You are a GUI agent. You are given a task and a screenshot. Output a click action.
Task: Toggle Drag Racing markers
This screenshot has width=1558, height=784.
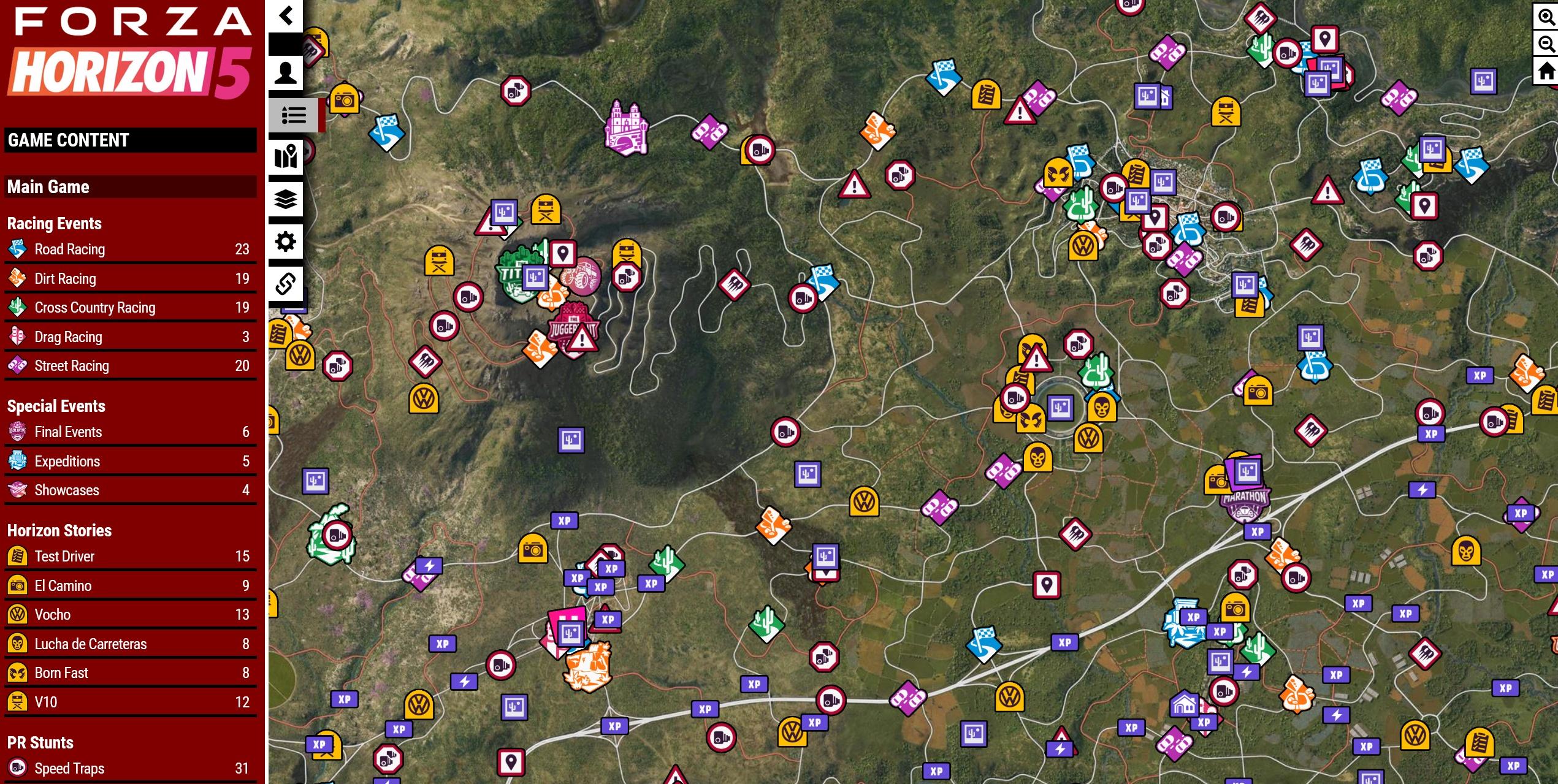(130, 337)
